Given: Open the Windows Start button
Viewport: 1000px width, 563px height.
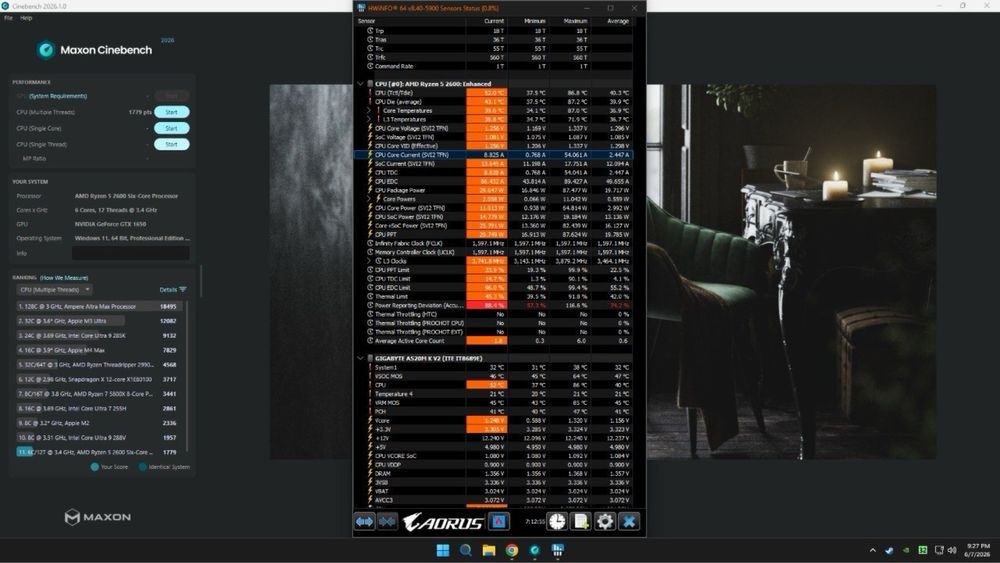Looking at the screenshot, I should 443,550.
